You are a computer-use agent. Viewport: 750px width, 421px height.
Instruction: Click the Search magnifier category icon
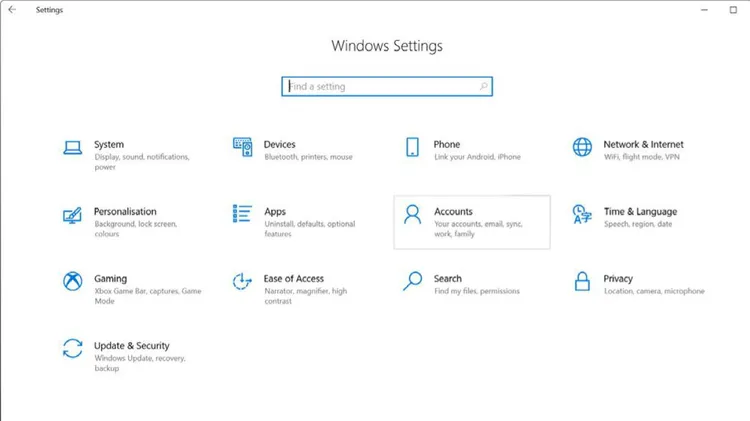(x=412, y=281)
